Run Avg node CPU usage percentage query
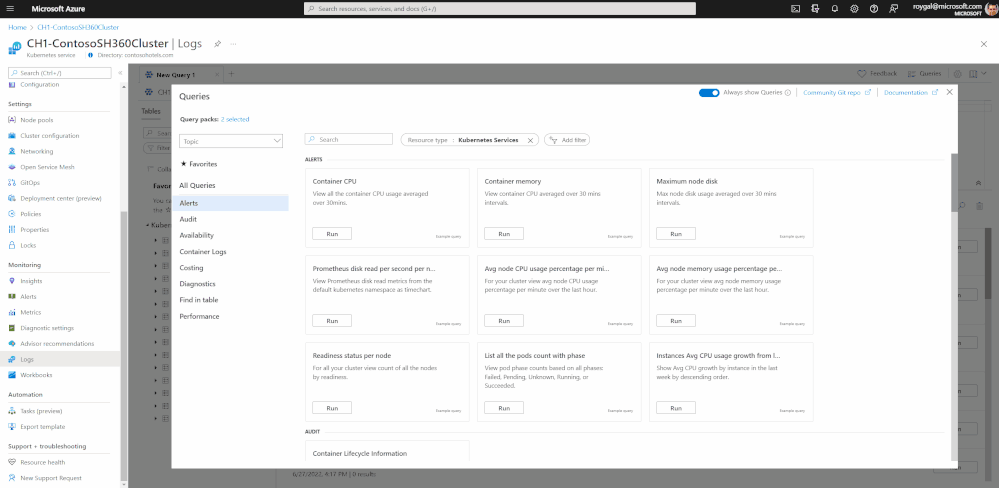999x488 pixels. pos(504,320)
